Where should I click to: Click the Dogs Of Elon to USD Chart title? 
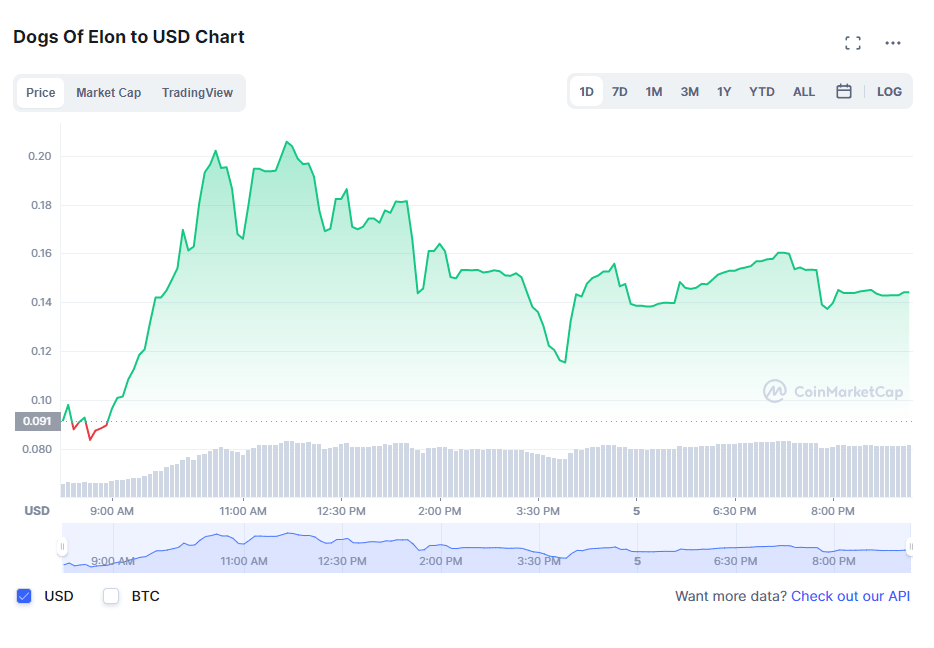click(129, 37)
